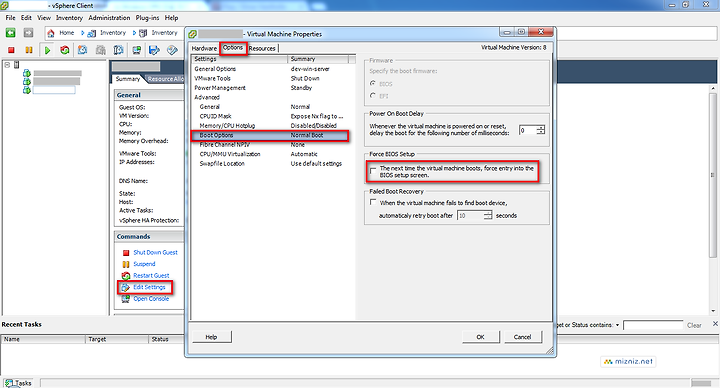
Task: Click the red Shut Down Guest command icon
Action: (126, 253)
